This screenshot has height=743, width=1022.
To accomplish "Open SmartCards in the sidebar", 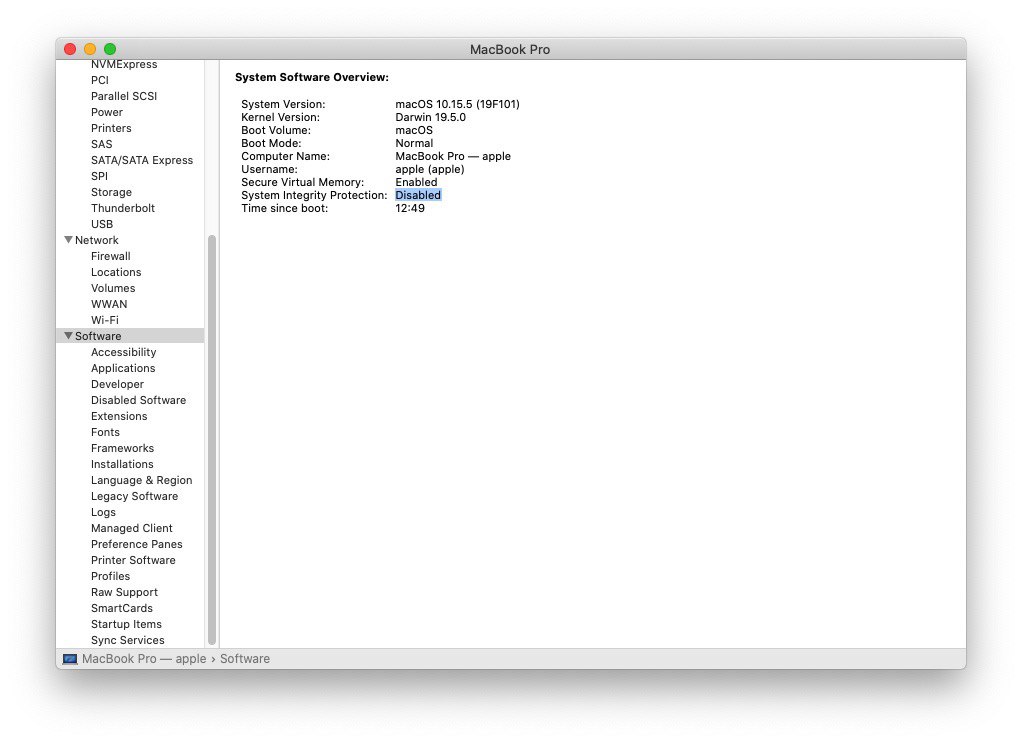I will [x=122, y=608].
